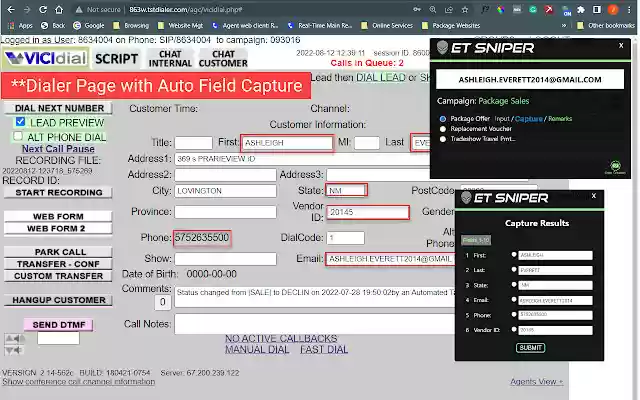
Task: Open WEB FORM button
Action: (x=58, y=216)
